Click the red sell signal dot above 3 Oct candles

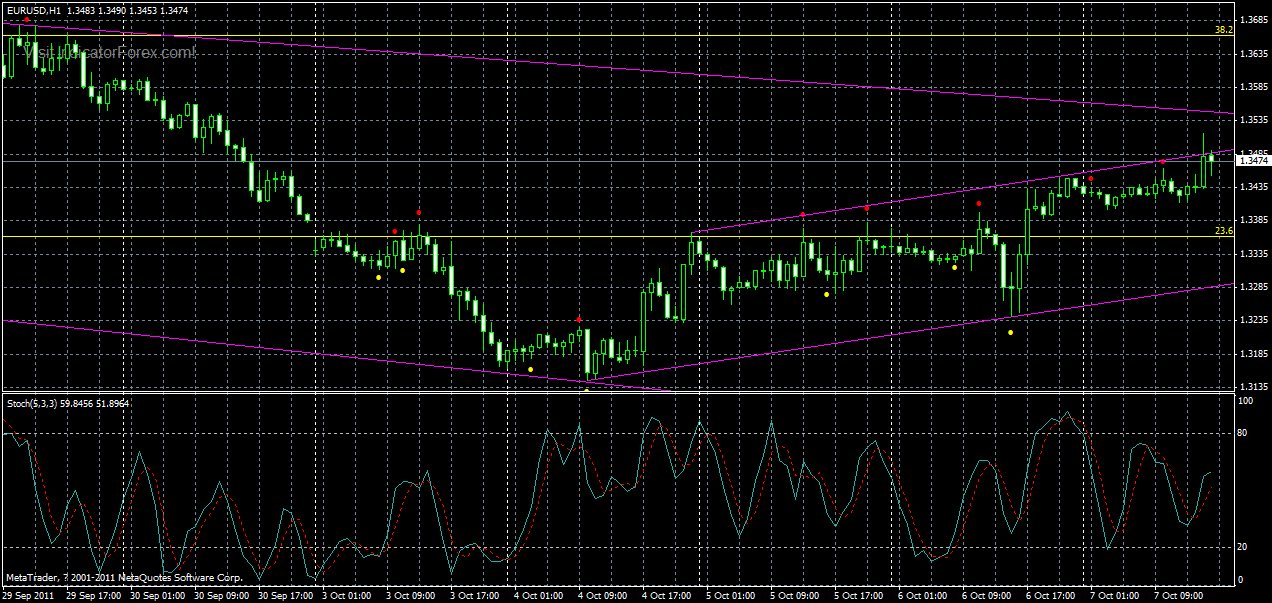click(x=419, y=212)
